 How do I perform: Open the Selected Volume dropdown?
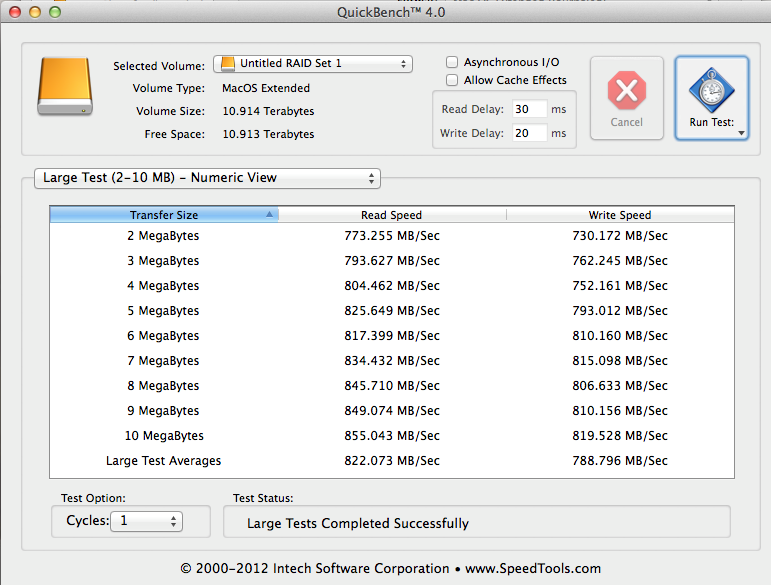(312, 64)
